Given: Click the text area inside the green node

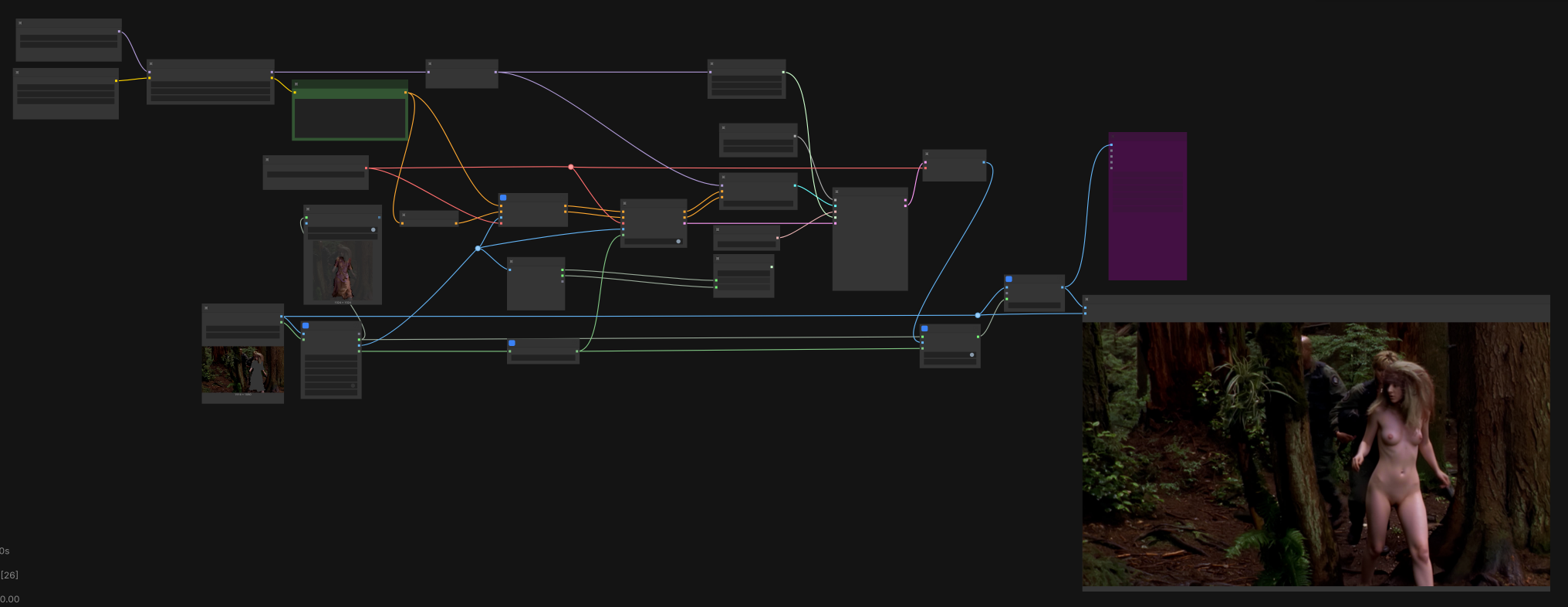Looking at the screenshot, I should point(350,117).
